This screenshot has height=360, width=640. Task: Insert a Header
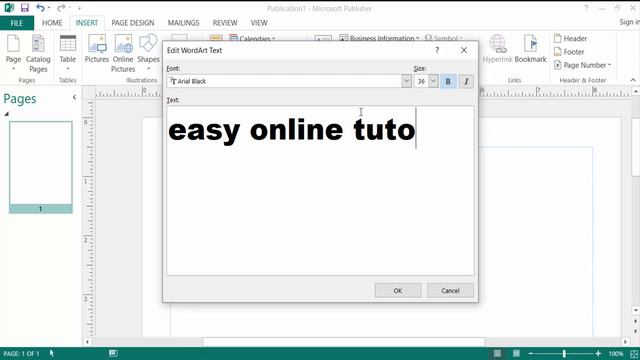(570, 38)
